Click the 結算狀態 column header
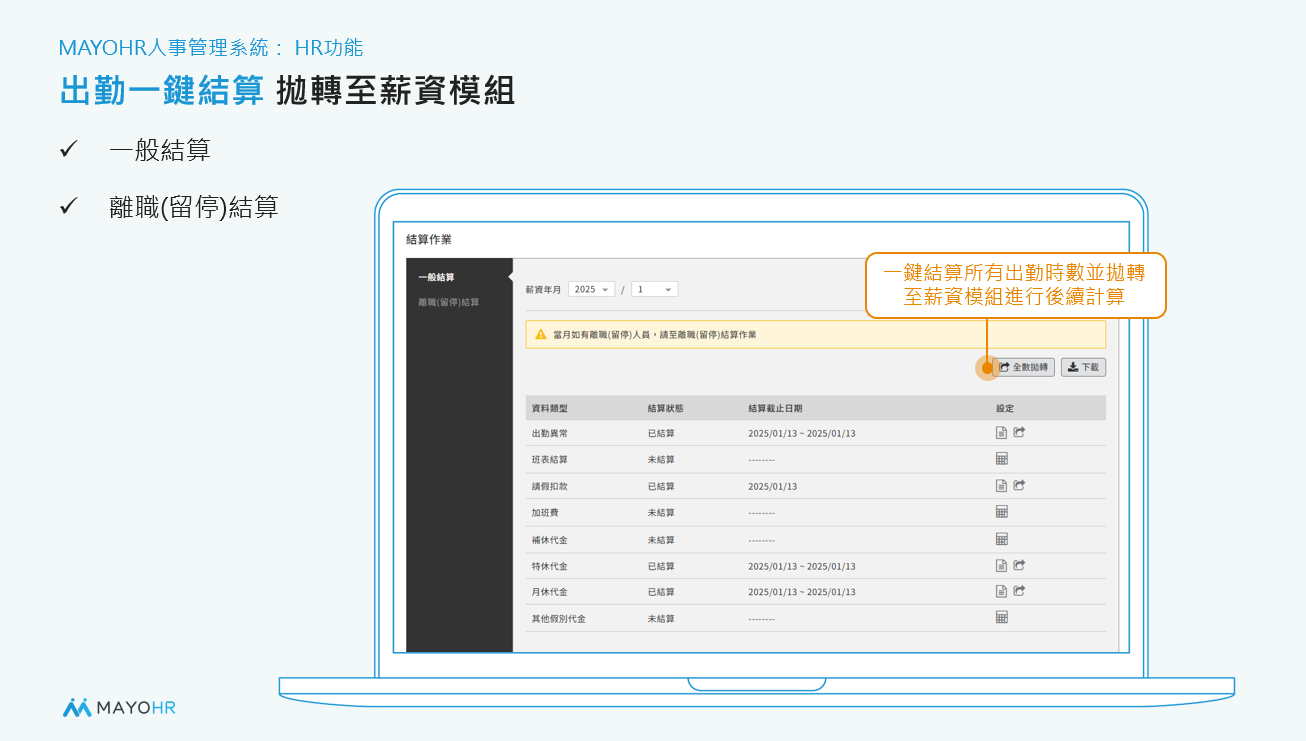1306x741 pixels. point(666,408)
